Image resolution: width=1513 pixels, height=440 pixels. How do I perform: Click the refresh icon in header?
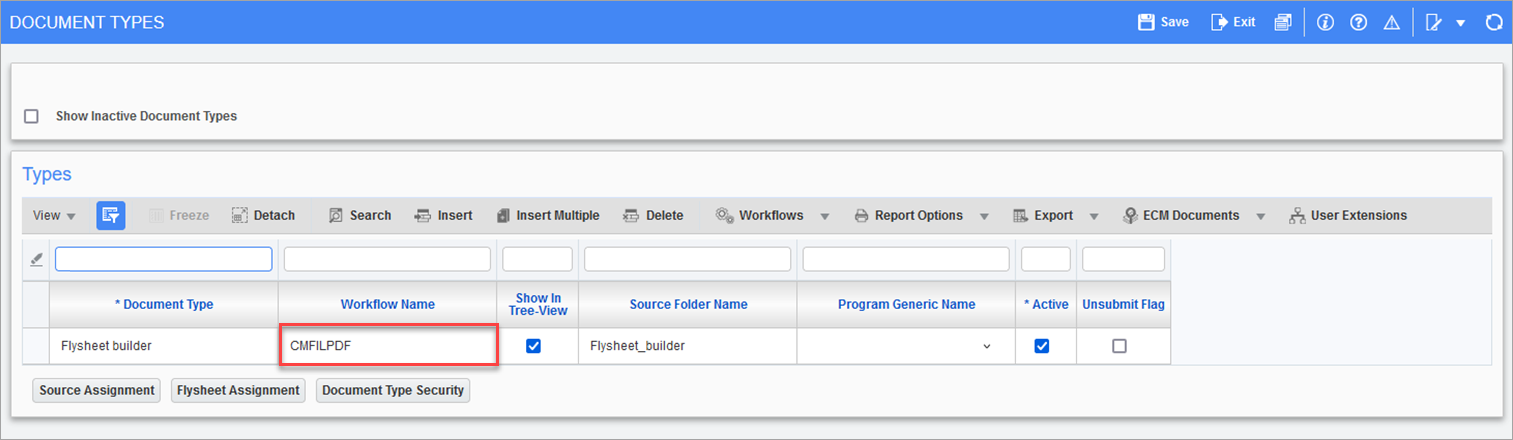click(x=1494, y=22)
